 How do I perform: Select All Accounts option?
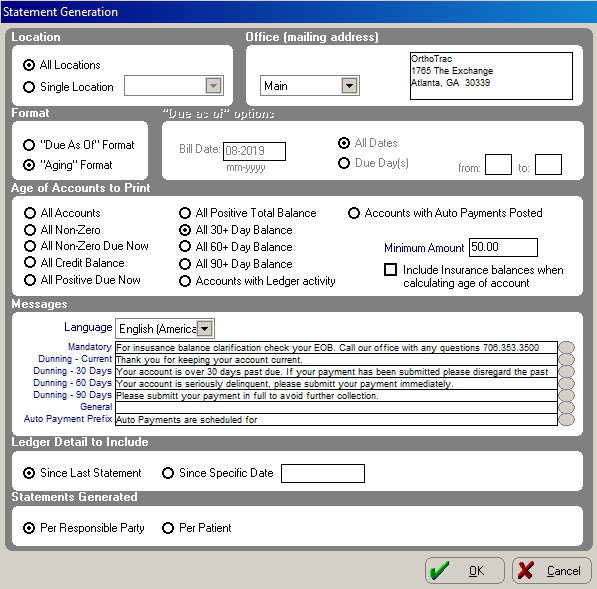click(x=30, y=213)
